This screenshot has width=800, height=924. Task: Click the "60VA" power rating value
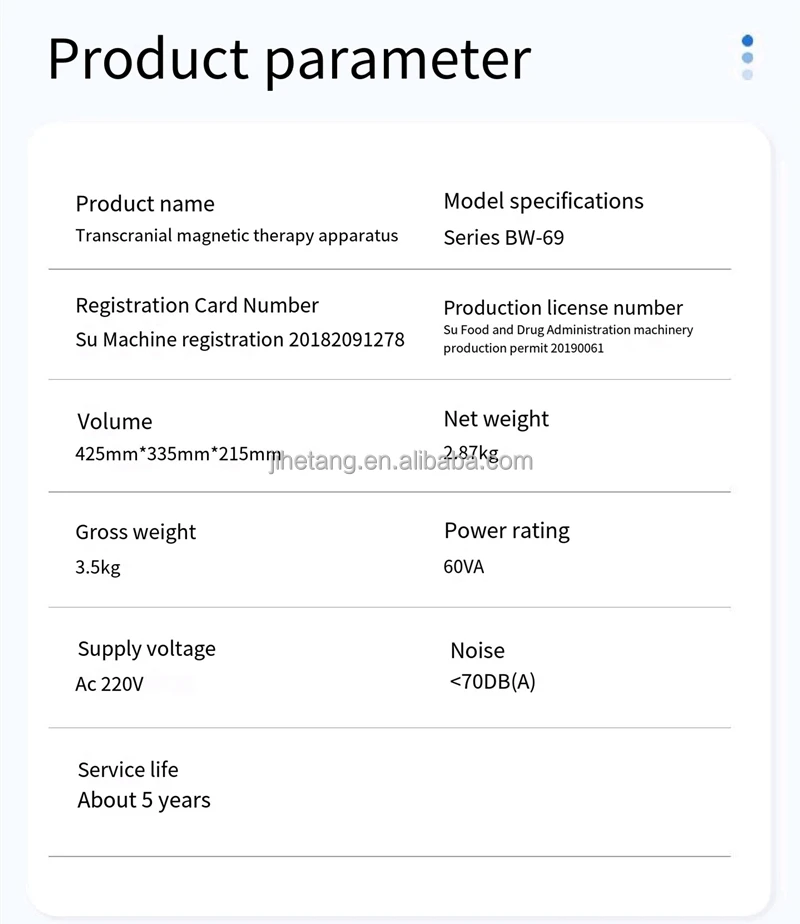click(464, 567)
